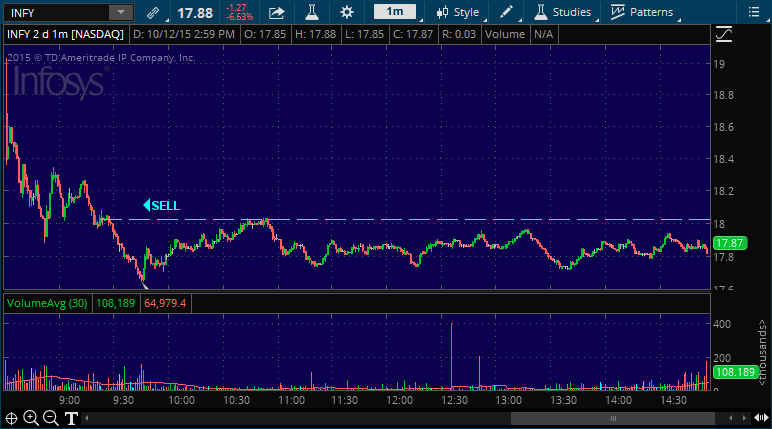Click the INFY 2 d 1m [NASDAQ] label
This screenshot has height=429, width=772.
point(65,34)
